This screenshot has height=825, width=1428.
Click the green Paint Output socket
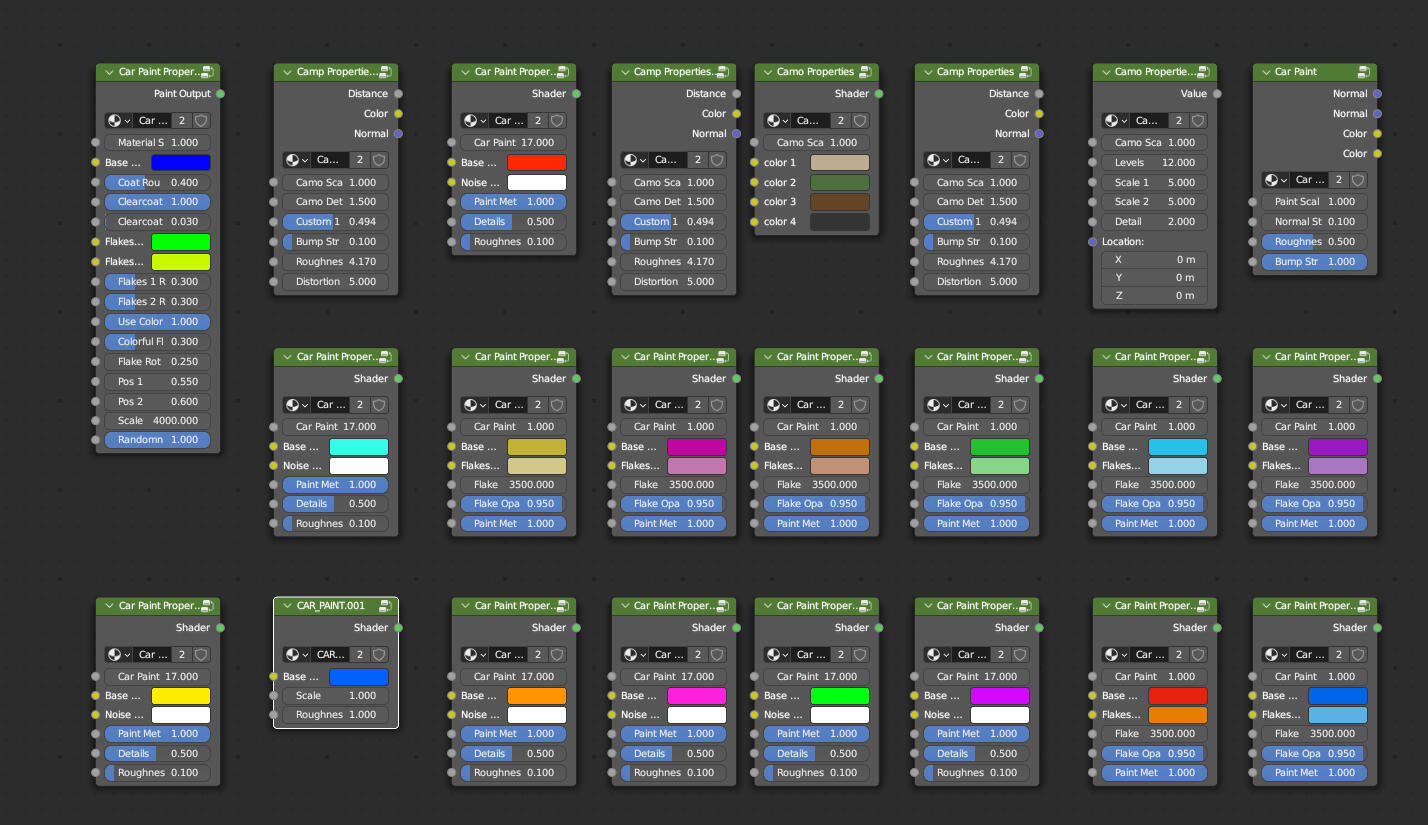(220, 94)
